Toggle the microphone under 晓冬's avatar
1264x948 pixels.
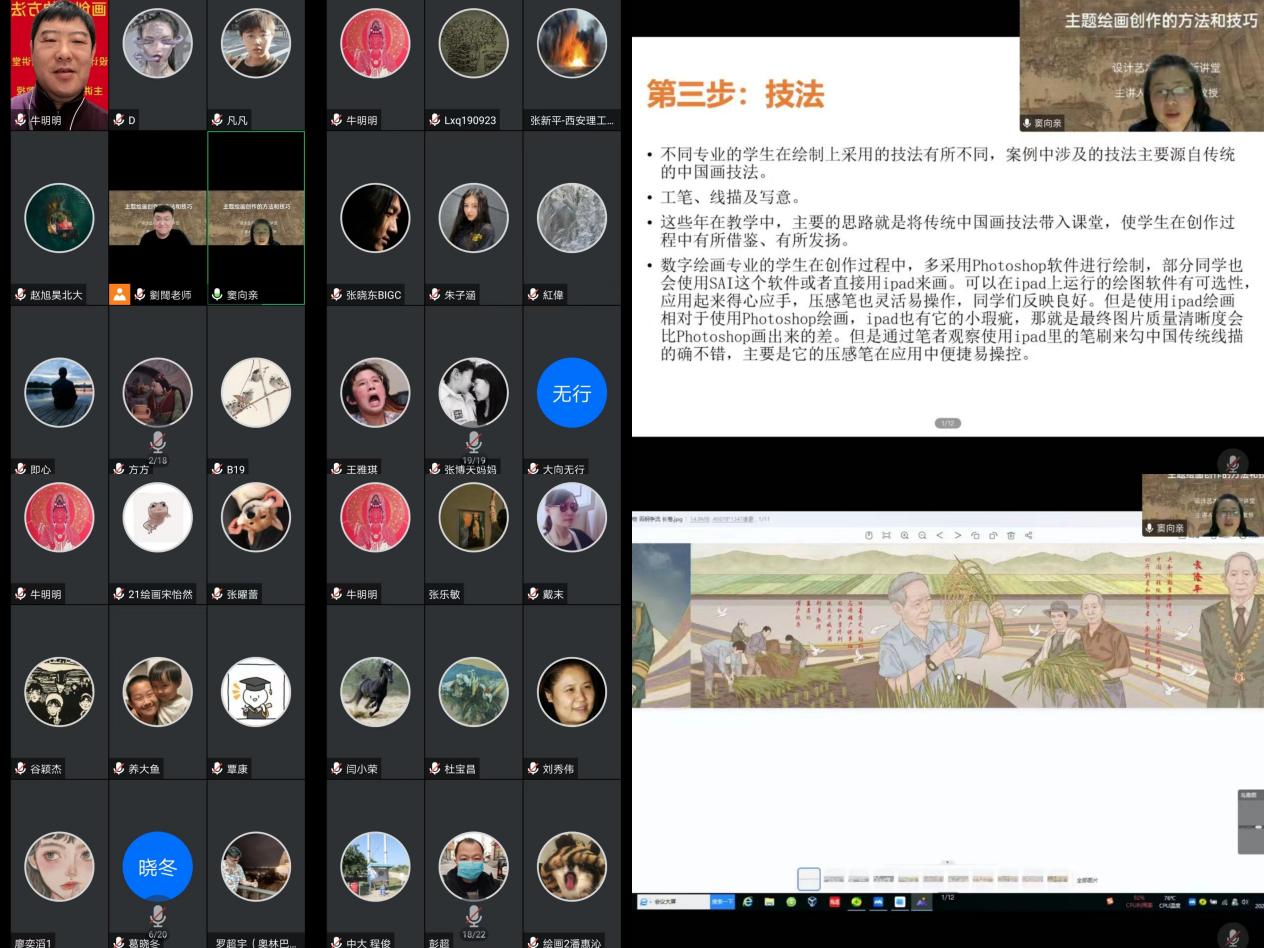click(157, 915)
